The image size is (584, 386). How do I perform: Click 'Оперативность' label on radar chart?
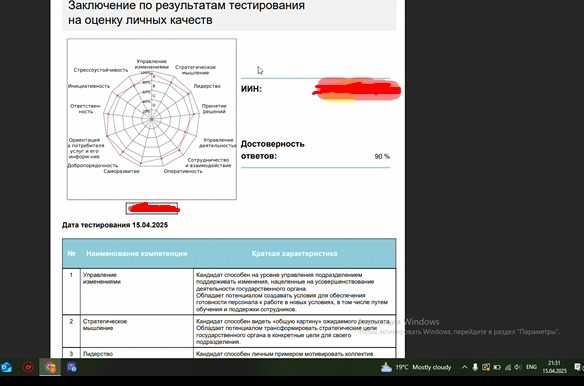183,171
